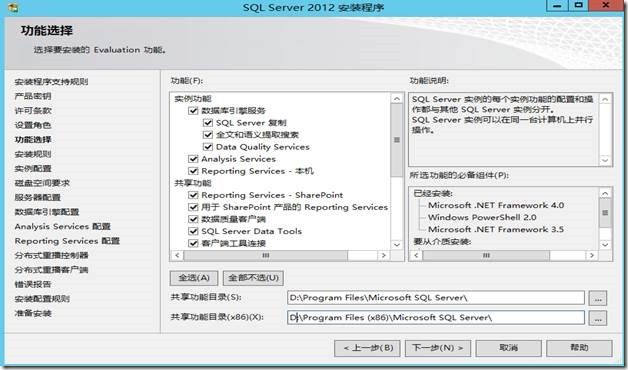628x370 pixels.
Task: Click feature list vertical scrollbar thumb
Action: point(397,140)
